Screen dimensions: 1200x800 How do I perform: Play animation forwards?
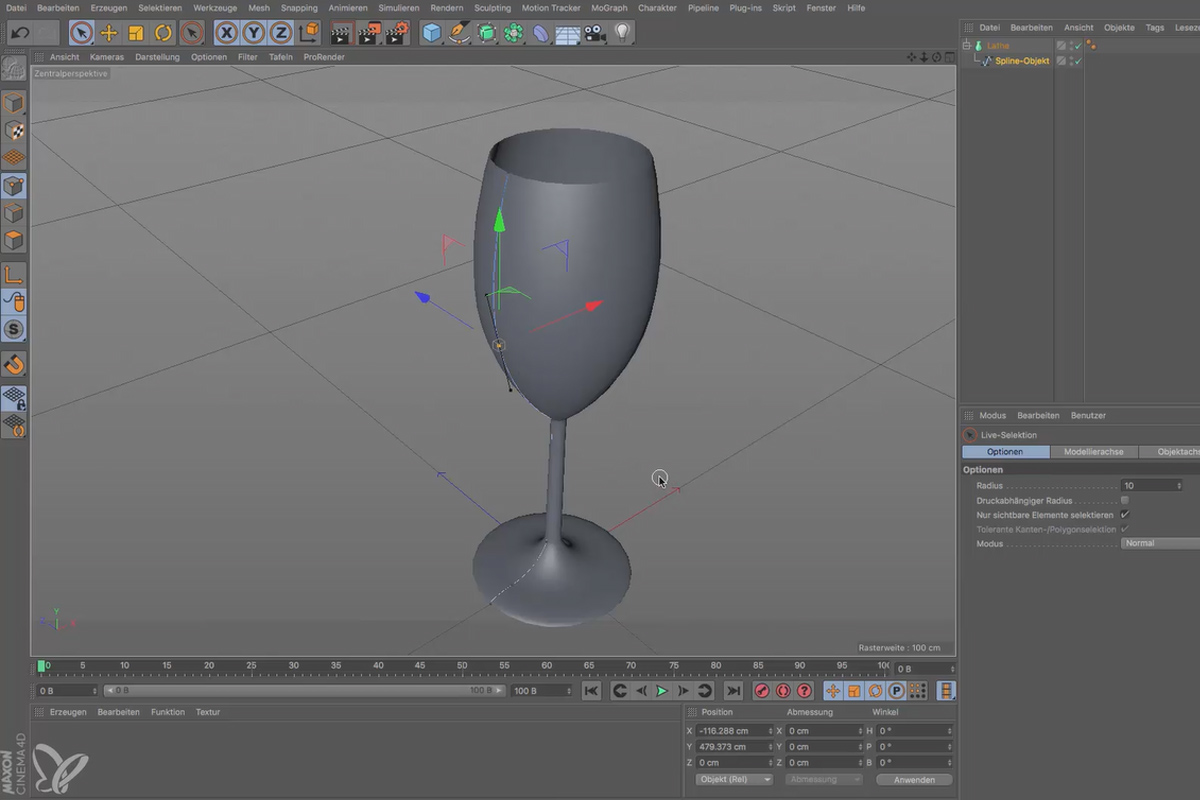point(662,691)
